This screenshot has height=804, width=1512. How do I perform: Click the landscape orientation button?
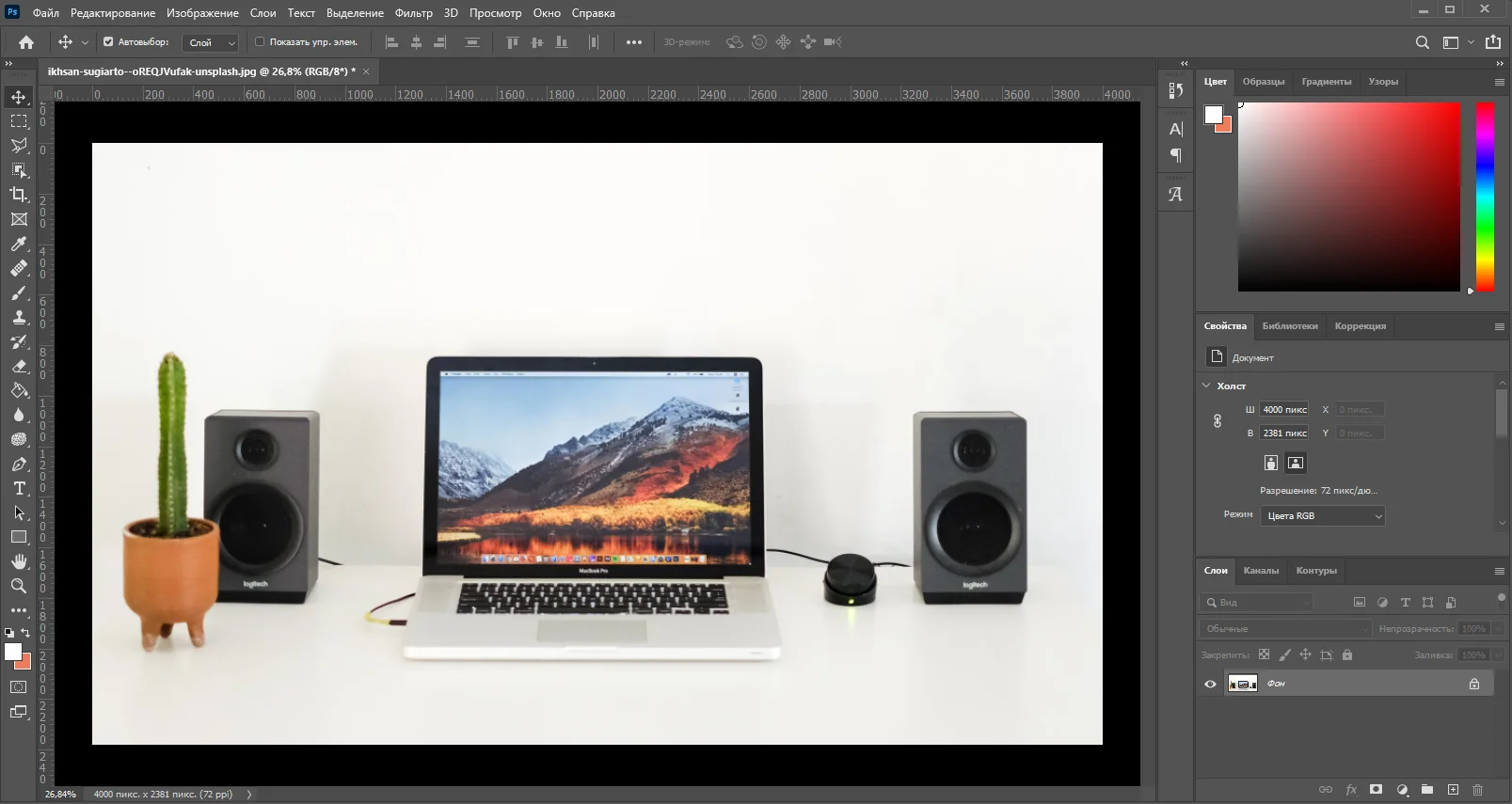(1296, 463)
